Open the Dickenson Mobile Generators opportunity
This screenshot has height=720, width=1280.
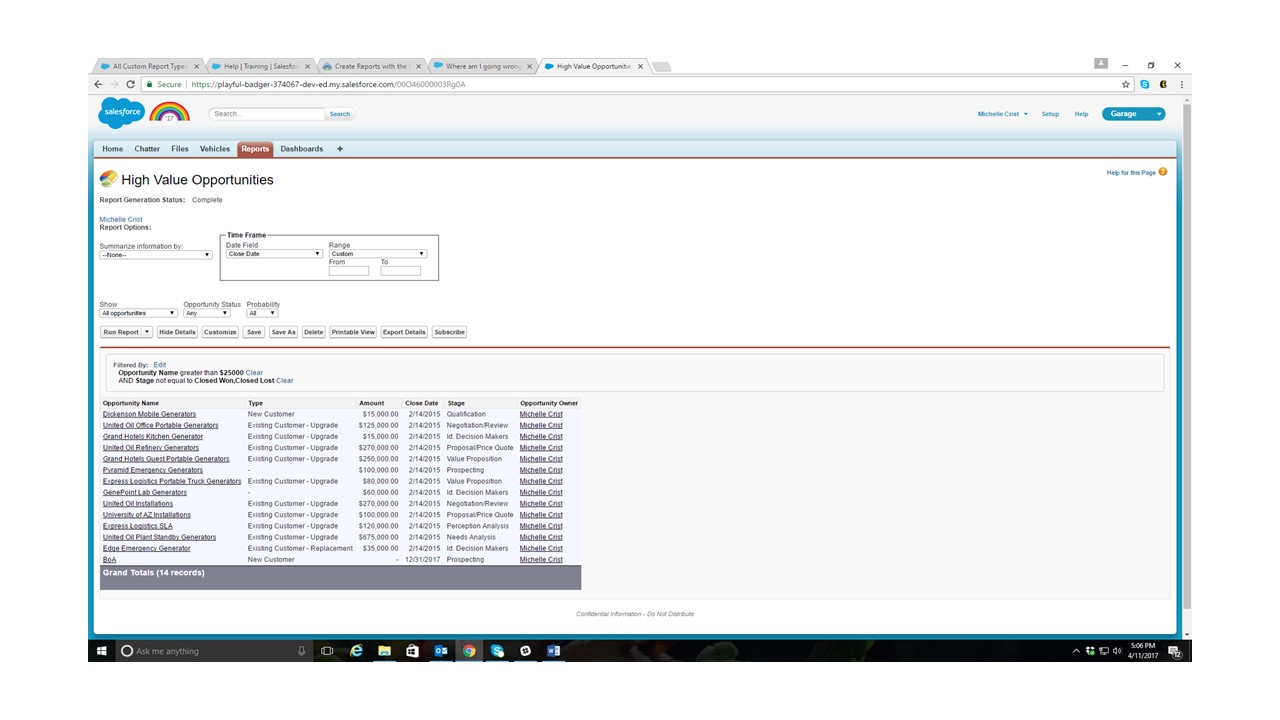pyautogui.click(x=150, y=414)
